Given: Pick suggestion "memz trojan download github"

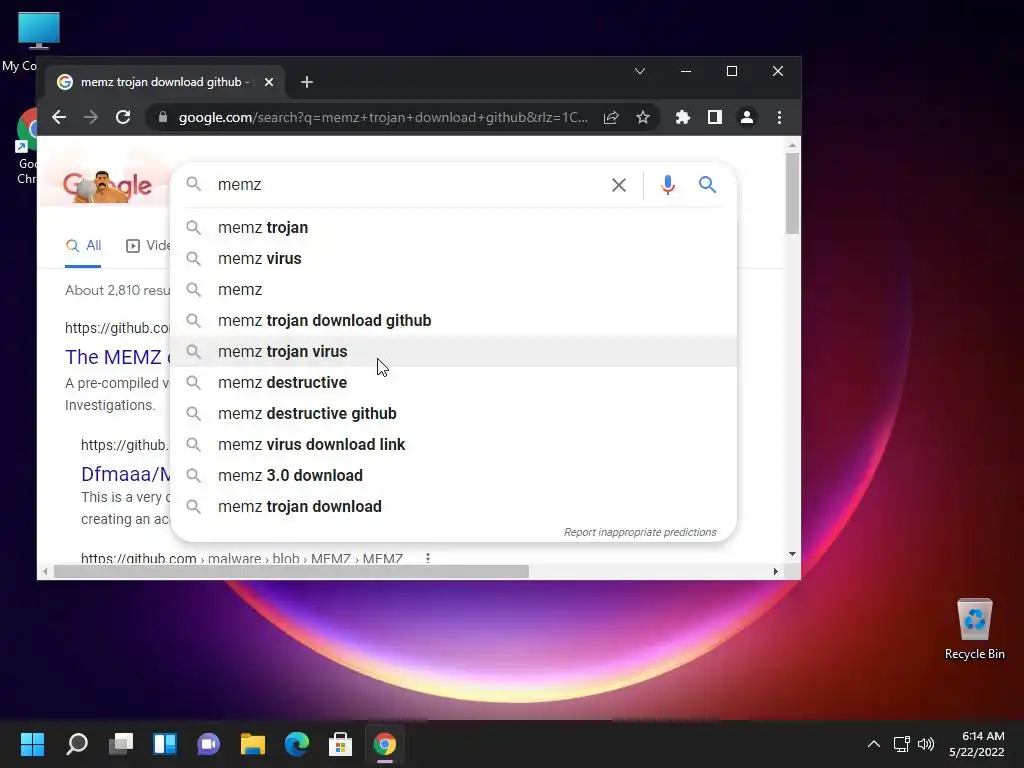Looking at the screenshot, I should pyautogui.click(x=453, y=321).
